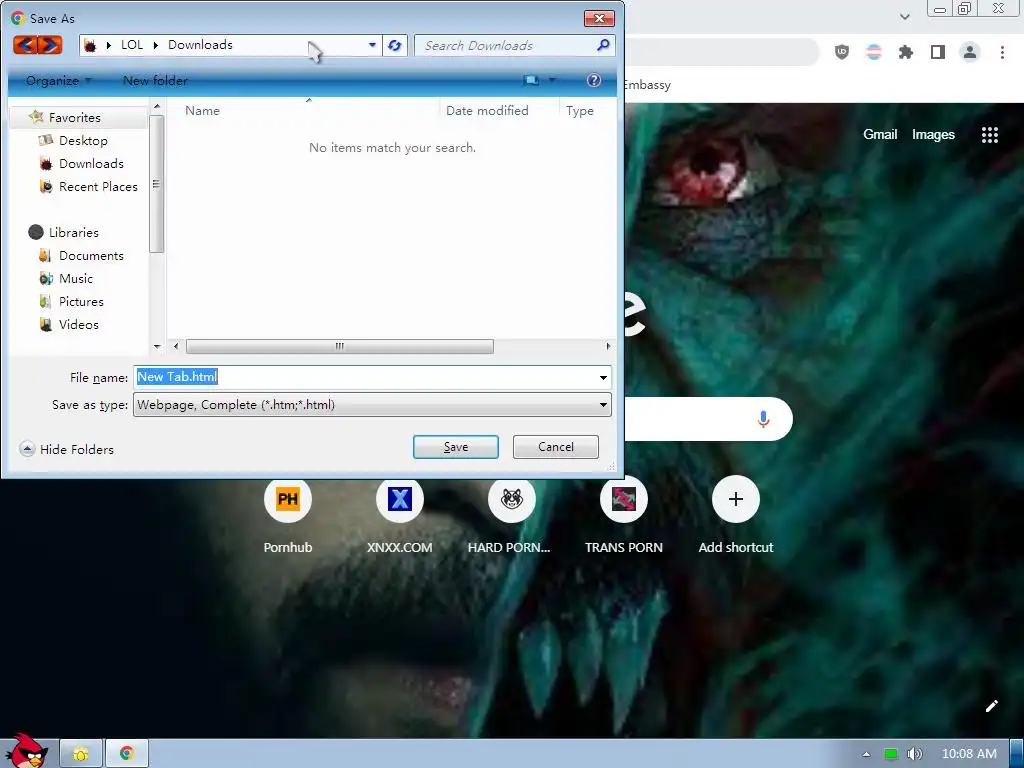The height and width of the screenshot is (768, 1024).
Task: Click the refresh button next to address bar
Action: point(394,45)
